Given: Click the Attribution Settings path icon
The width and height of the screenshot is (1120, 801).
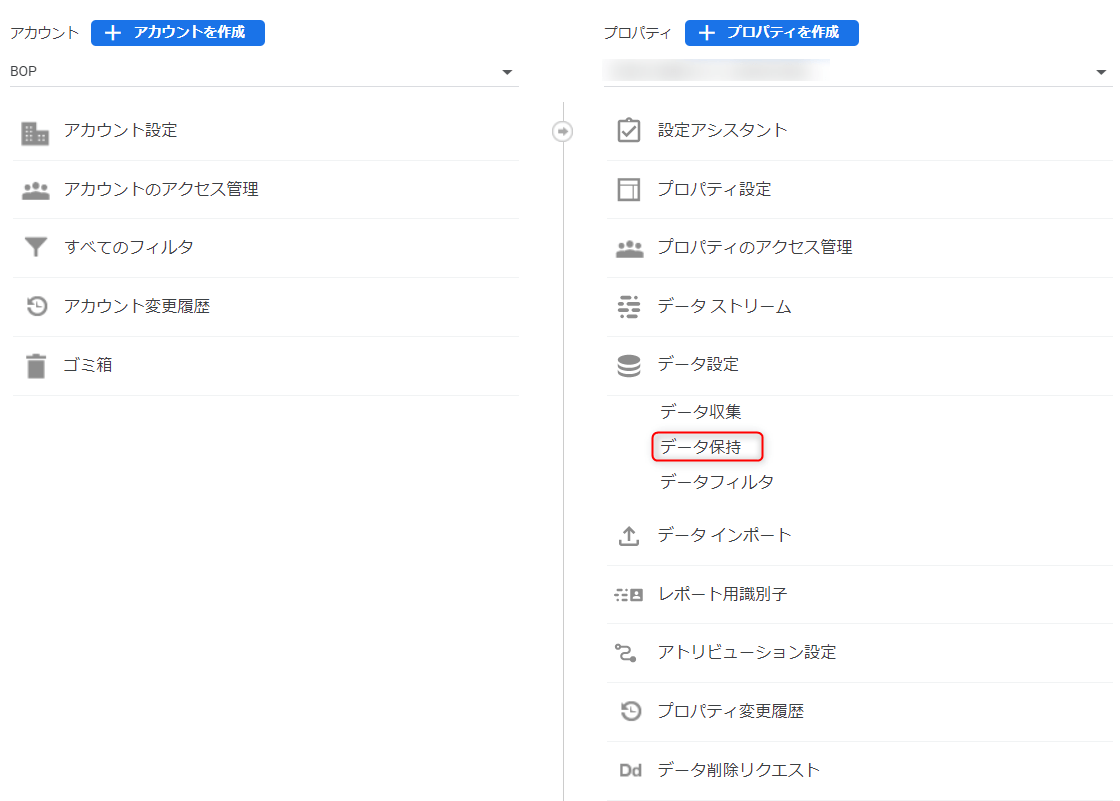Looking at the screenshot, I should coord(626,652).
